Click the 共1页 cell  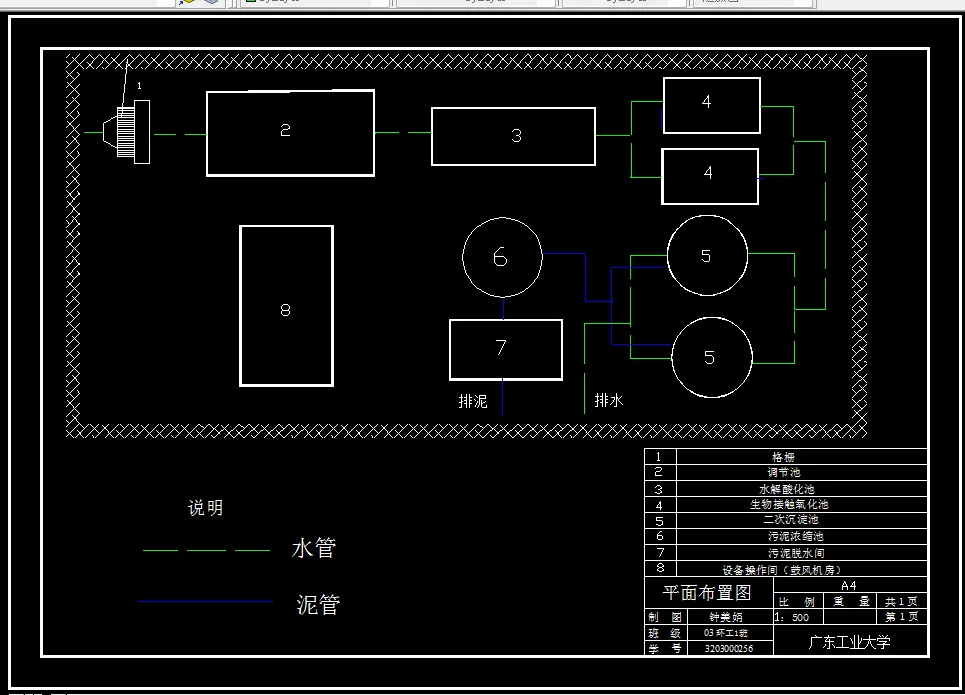[901, 601]
